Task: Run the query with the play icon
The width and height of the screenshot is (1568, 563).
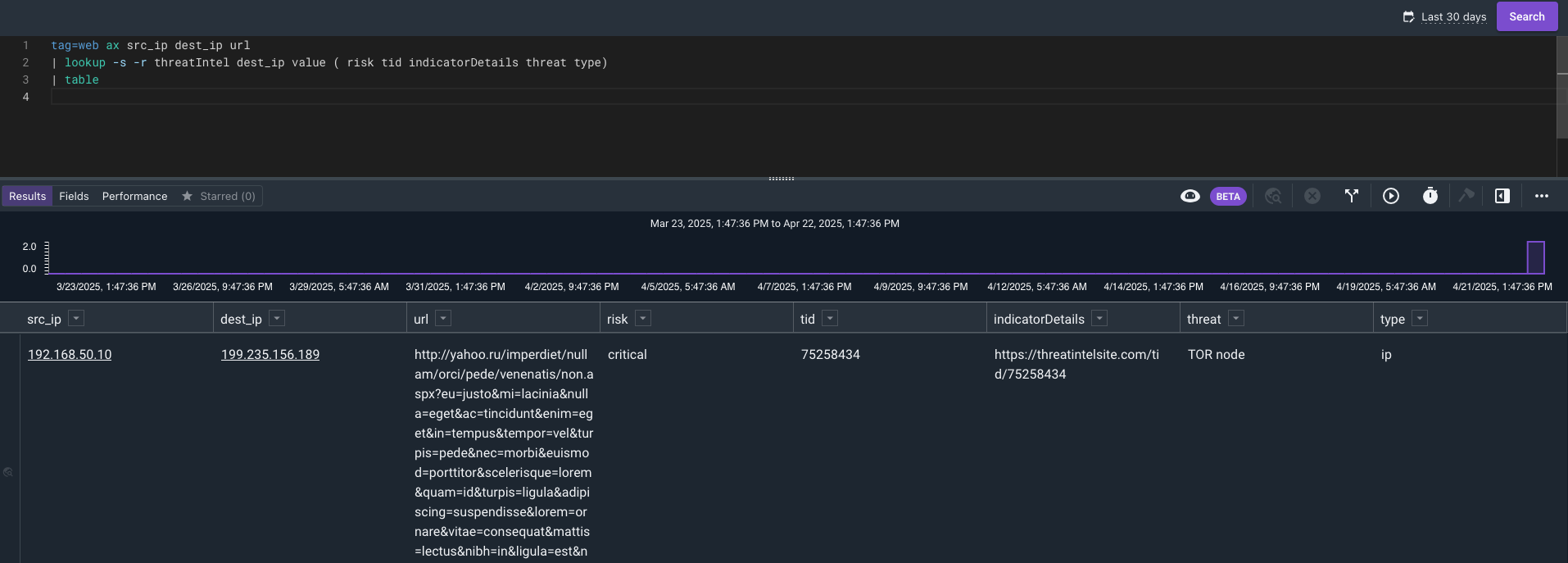Action: [1391, 196]
